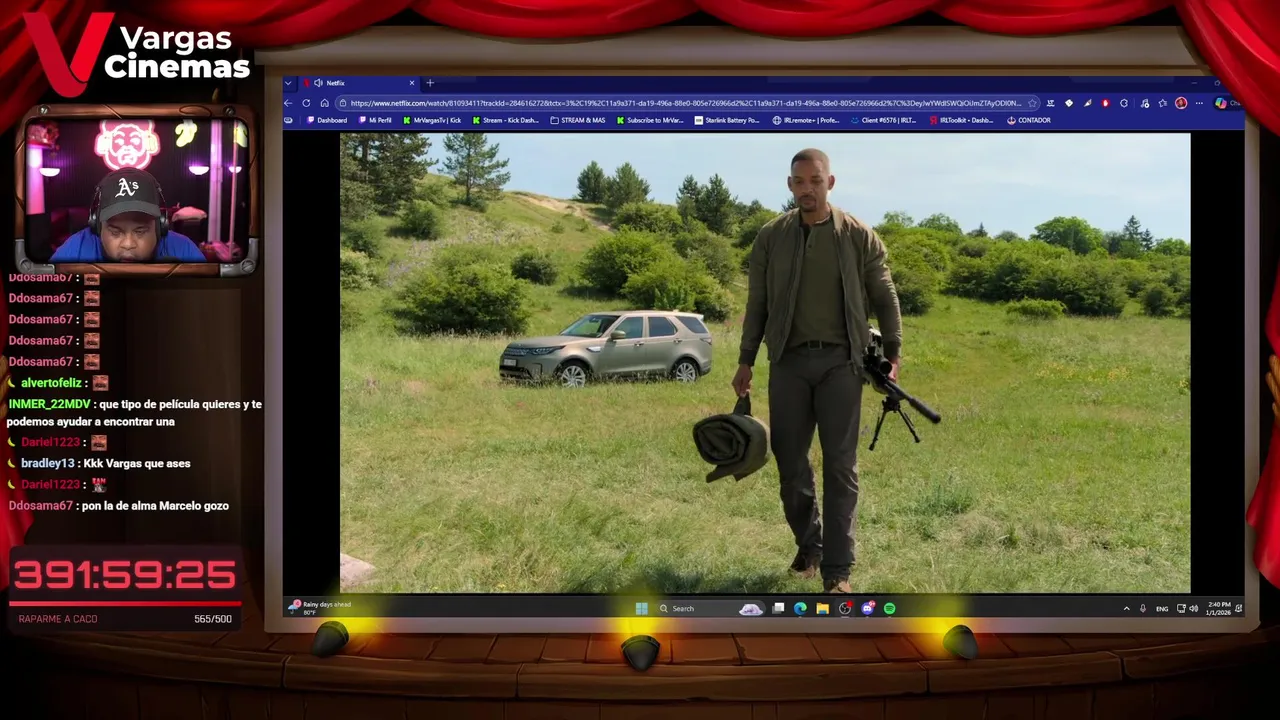Open the Copilot sidebar icon

[1221, 103]
